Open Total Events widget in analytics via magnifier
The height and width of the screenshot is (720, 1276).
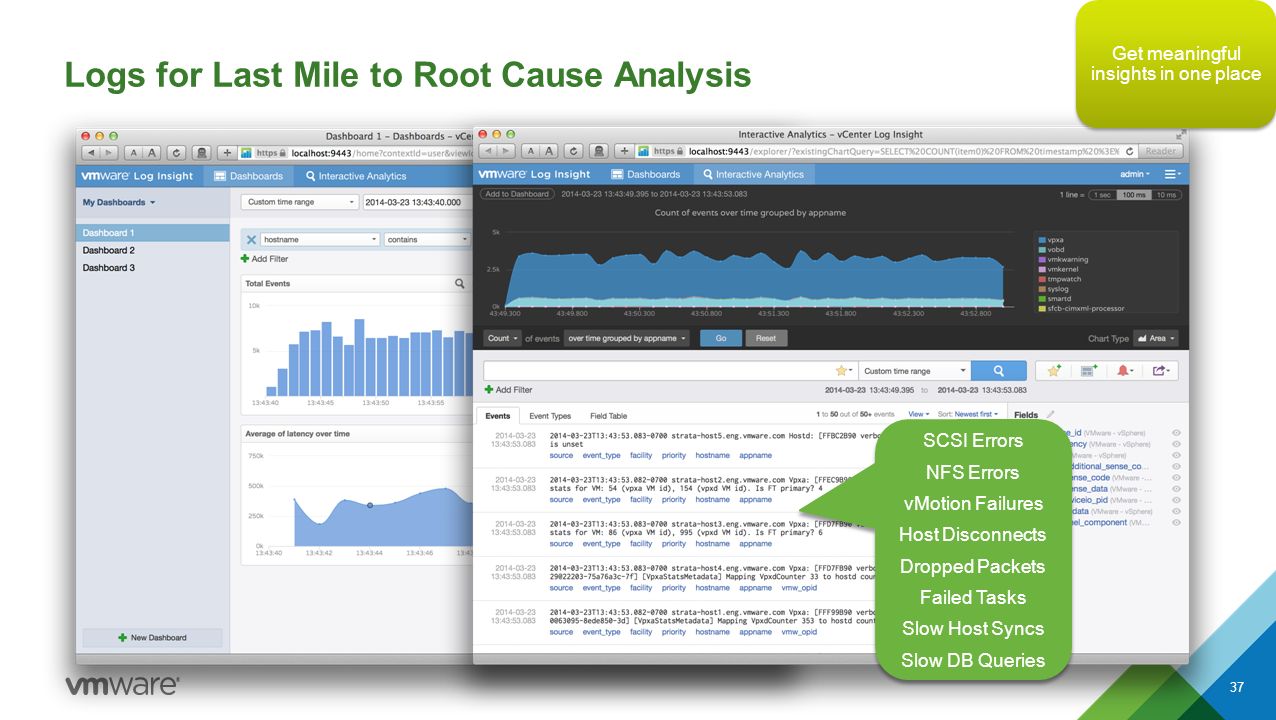coord(460,284)
